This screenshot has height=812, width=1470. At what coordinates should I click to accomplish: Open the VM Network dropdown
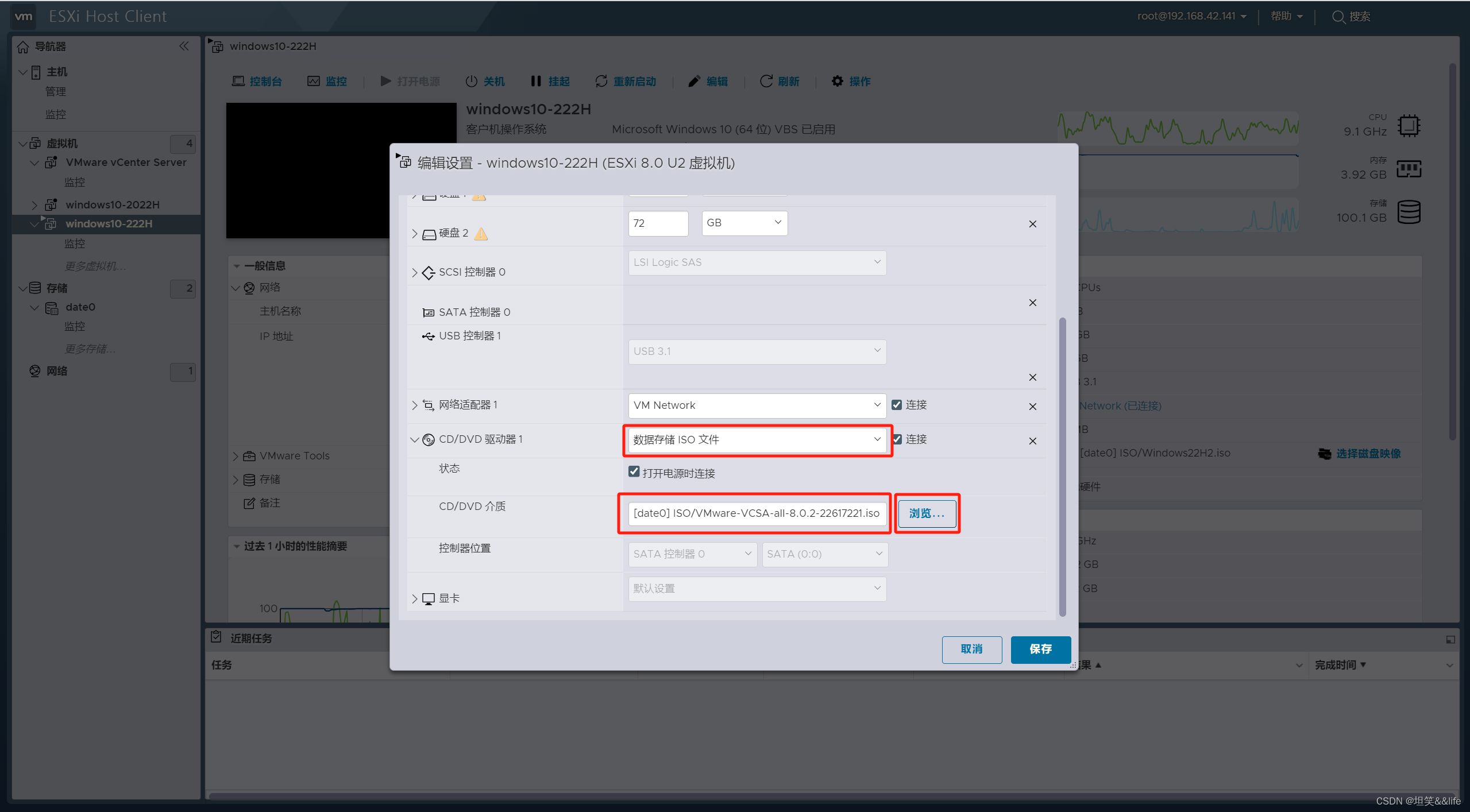point(757,405)
